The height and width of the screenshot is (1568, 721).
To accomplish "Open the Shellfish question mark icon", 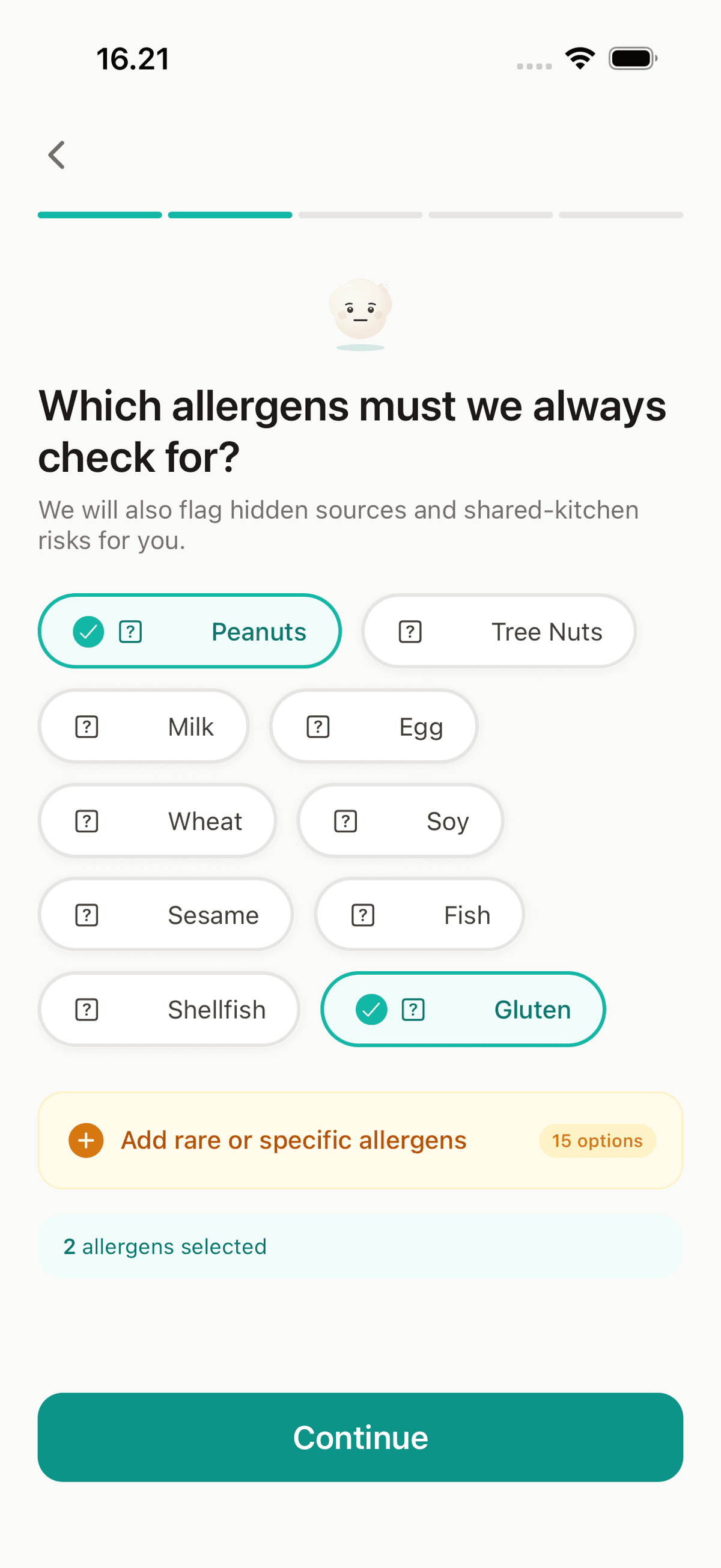I will click(87, 1008).
